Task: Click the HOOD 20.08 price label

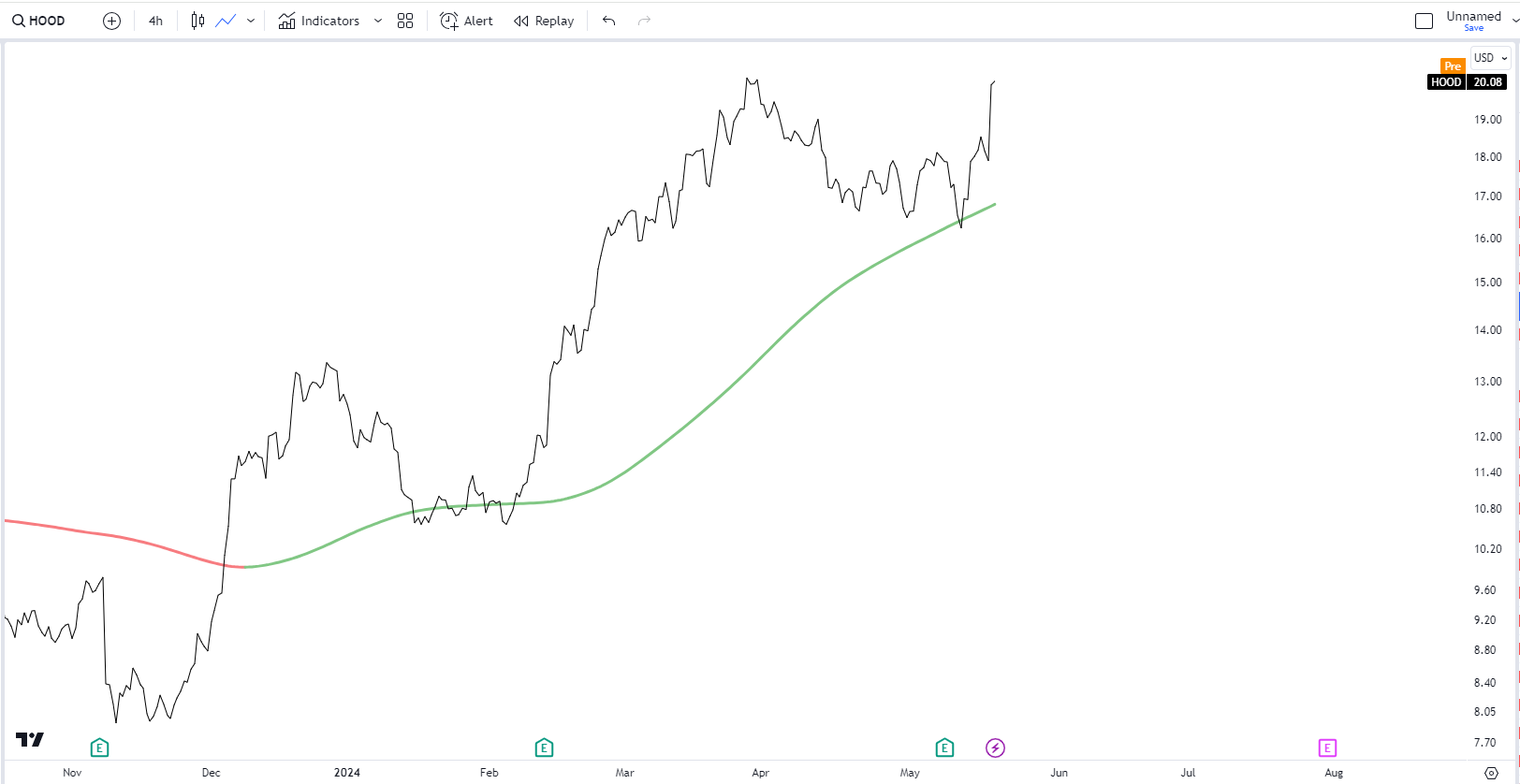Action: [1467, 82]
